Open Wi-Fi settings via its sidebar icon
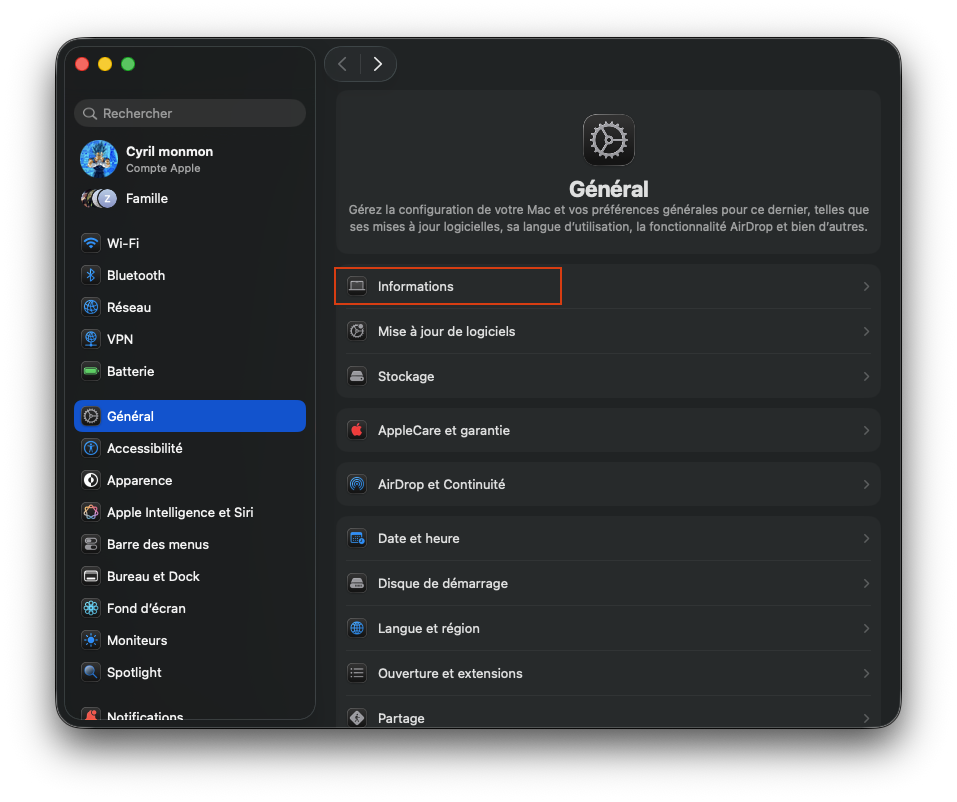 point(91,243)
